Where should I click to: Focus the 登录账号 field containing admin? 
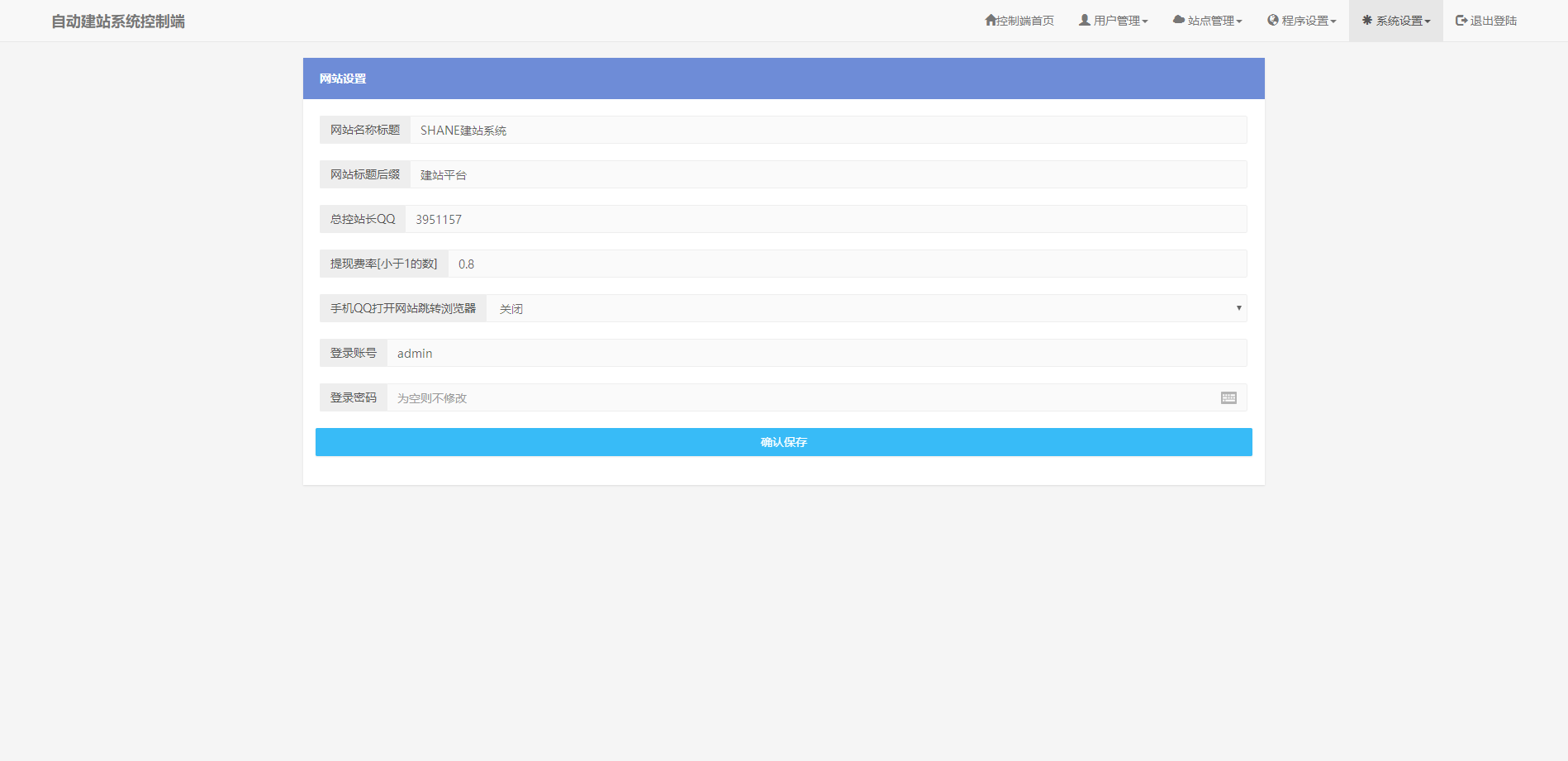[x=816, y=353]
